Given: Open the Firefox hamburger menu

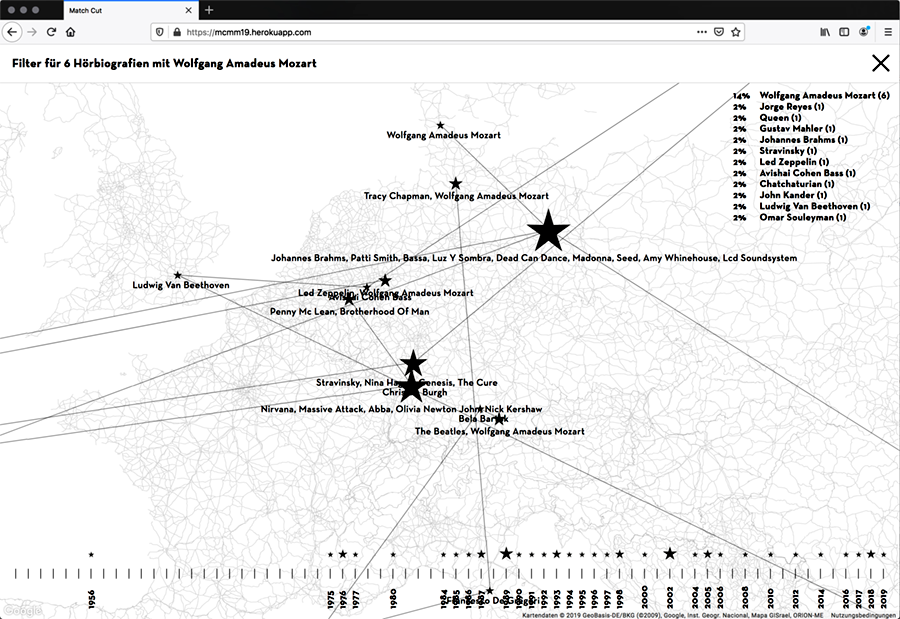Looking at the screenshot, I should pyautogui.click(x=887, y=32).
